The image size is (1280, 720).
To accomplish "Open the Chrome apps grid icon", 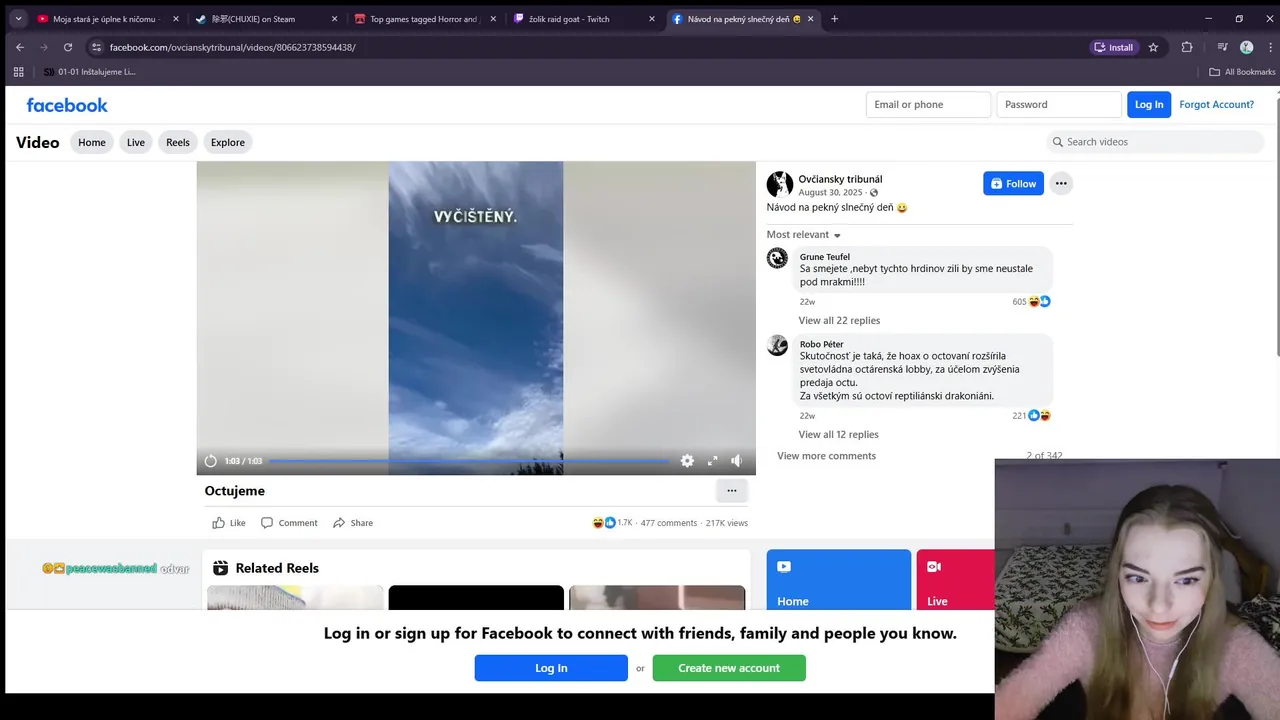I will tap(18, 72).
